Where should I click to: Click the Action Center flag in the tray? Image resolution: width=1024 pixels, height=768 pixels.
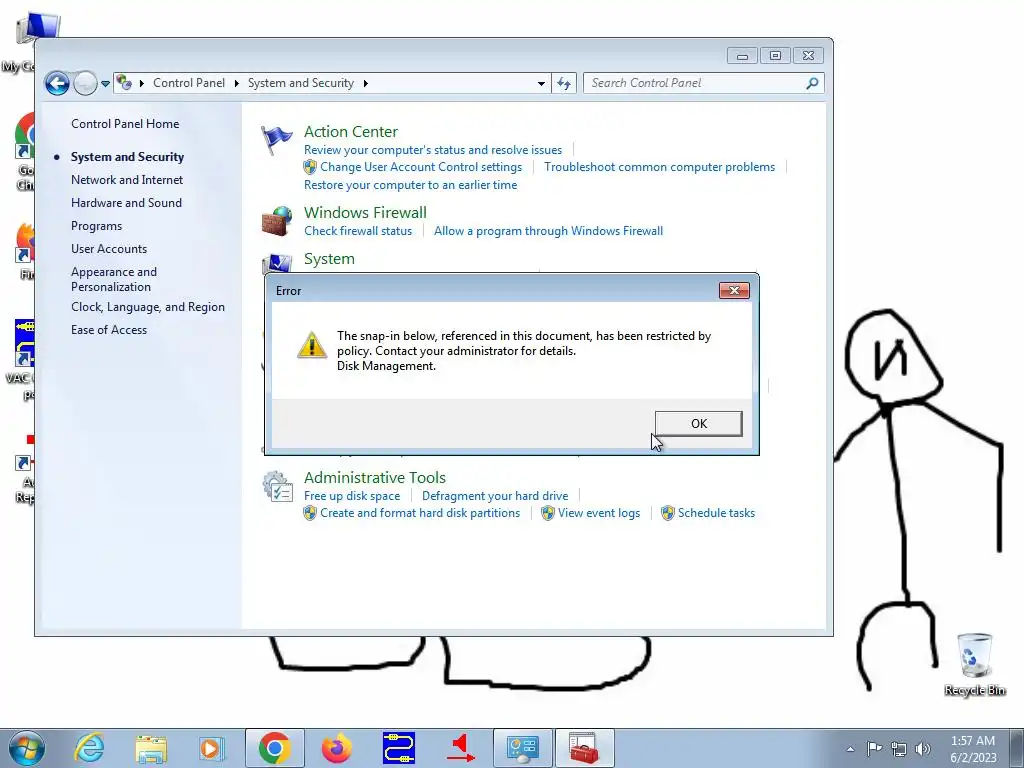[874, 748]
